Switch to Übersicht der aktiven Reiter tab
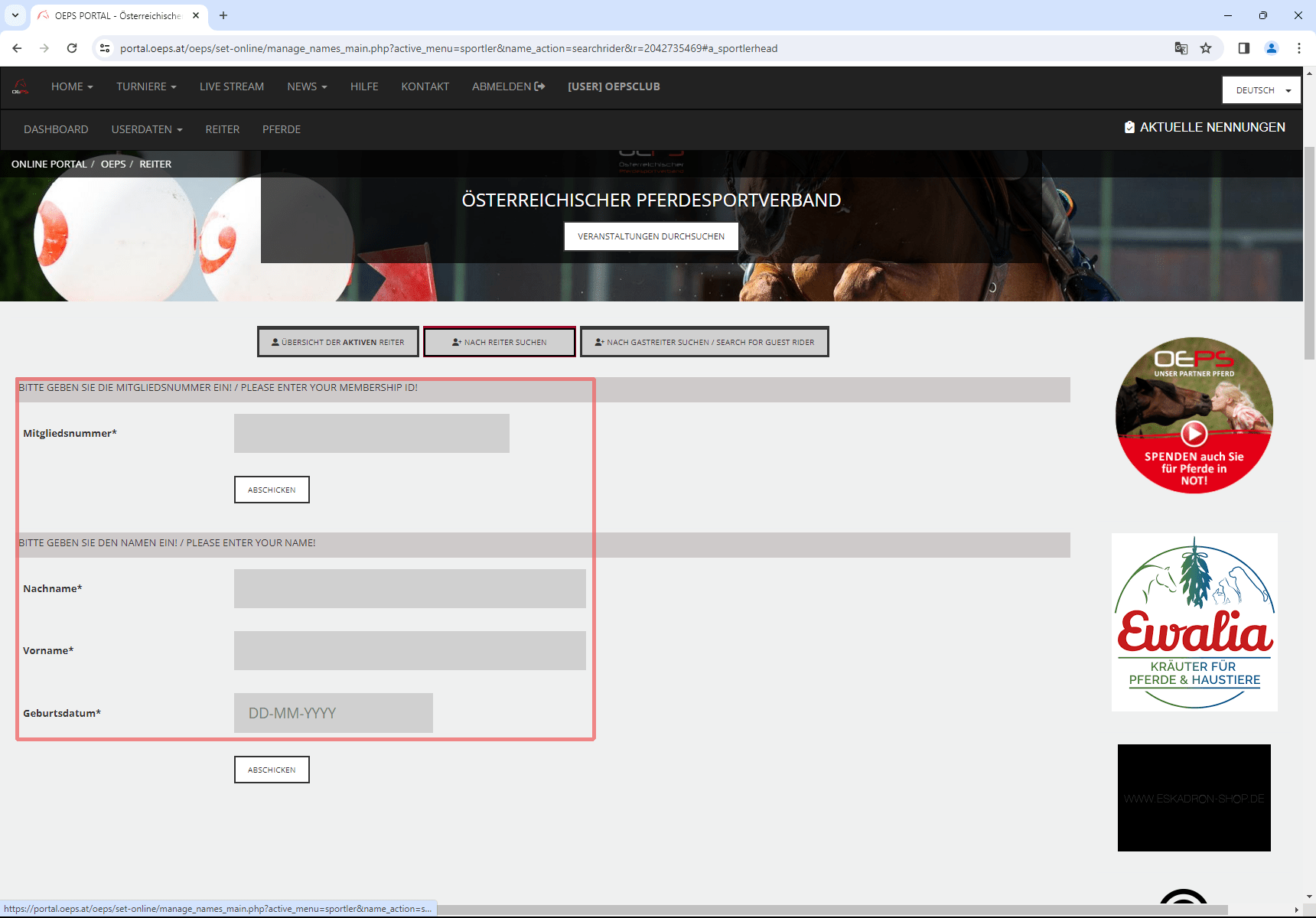 pyautogui.click(x=338, y=342)
